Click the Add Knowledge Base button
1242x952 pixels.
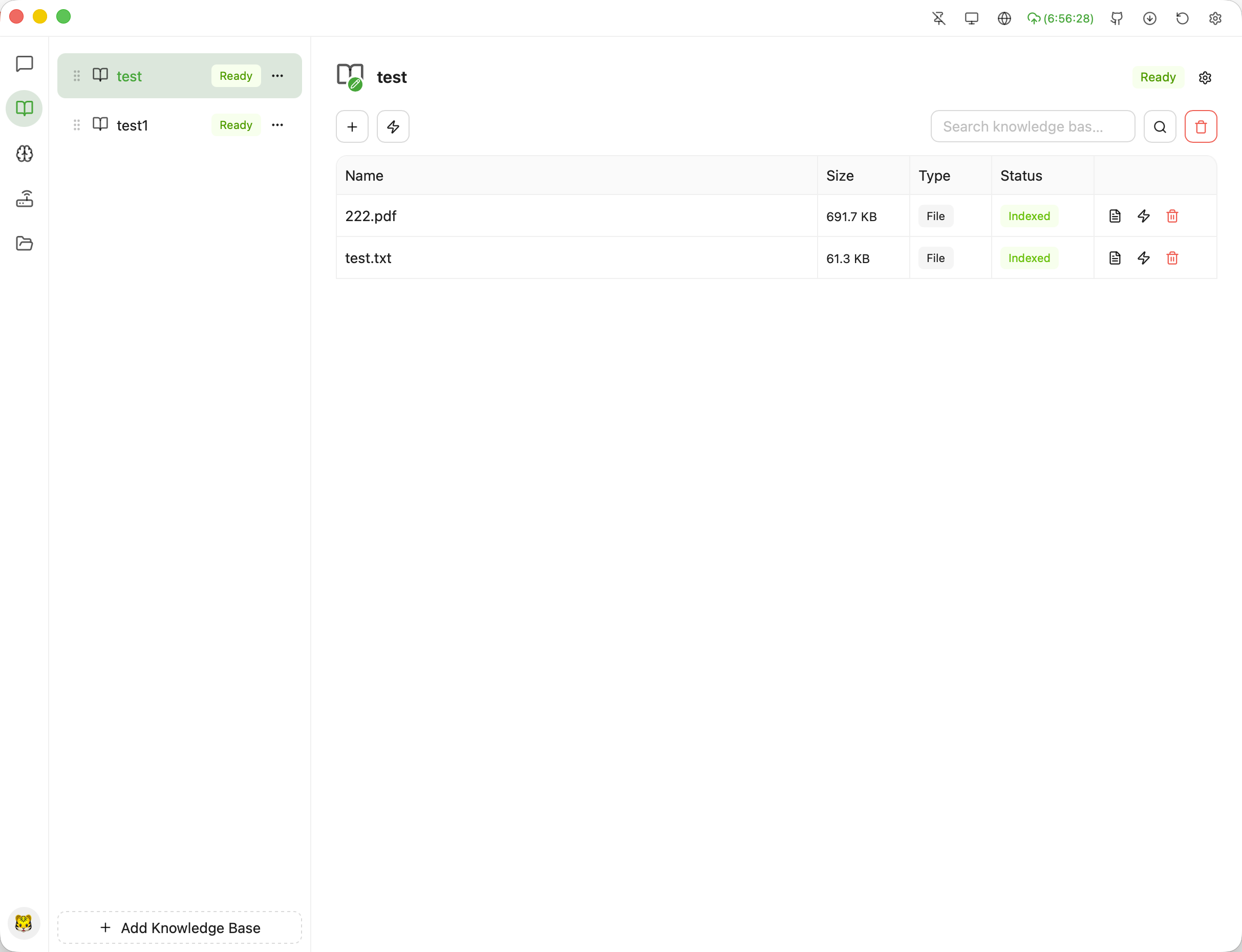(x=180, y=927)
